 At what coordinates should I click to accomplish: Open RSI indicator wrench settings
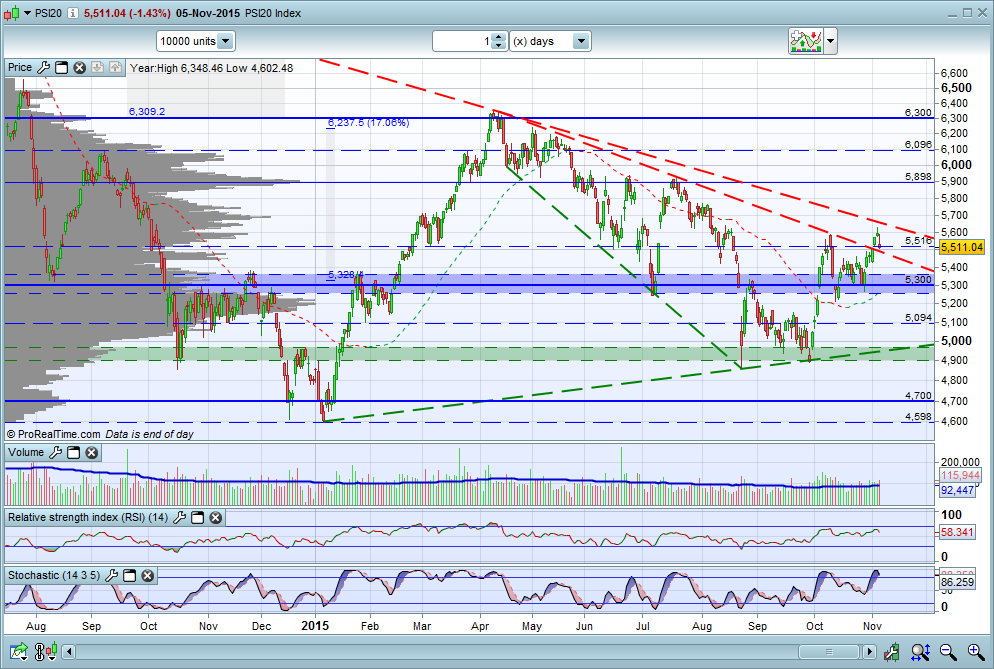click(x=179, y=517)
